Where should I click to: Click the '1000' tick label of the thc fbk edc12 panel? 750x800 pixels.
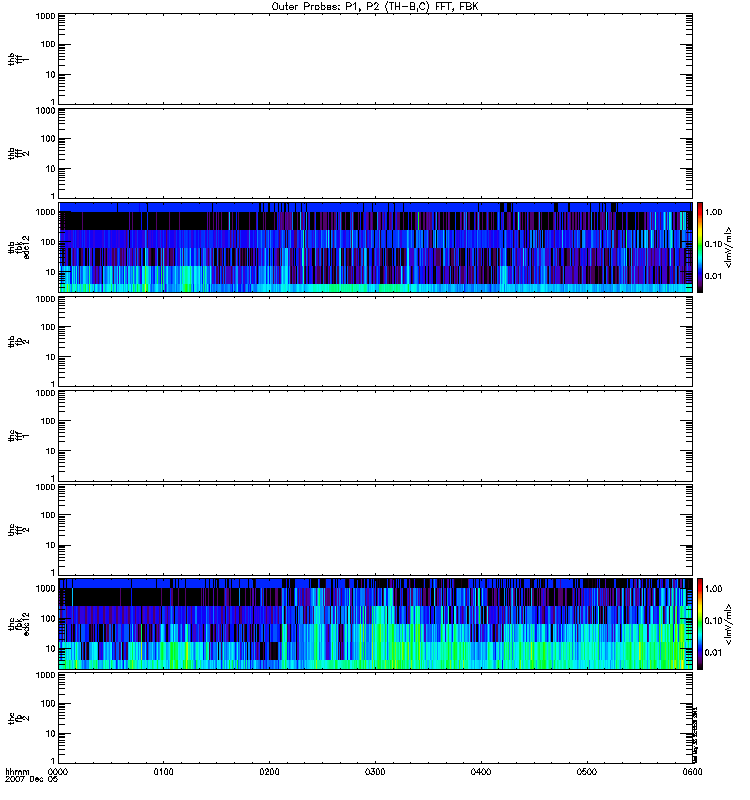point(45,589)
